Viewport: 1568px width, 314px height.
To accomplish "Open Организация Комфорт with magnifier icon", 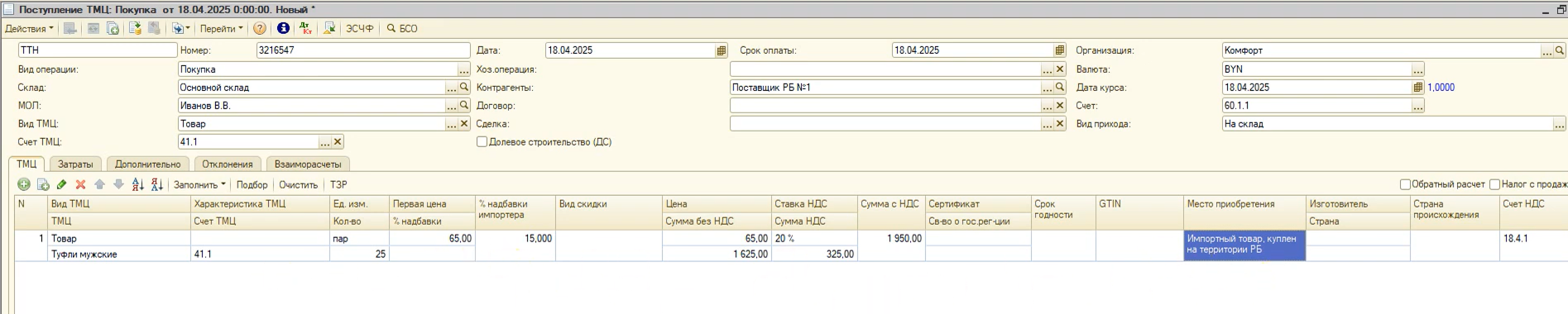I will (x=1560, y=50).
